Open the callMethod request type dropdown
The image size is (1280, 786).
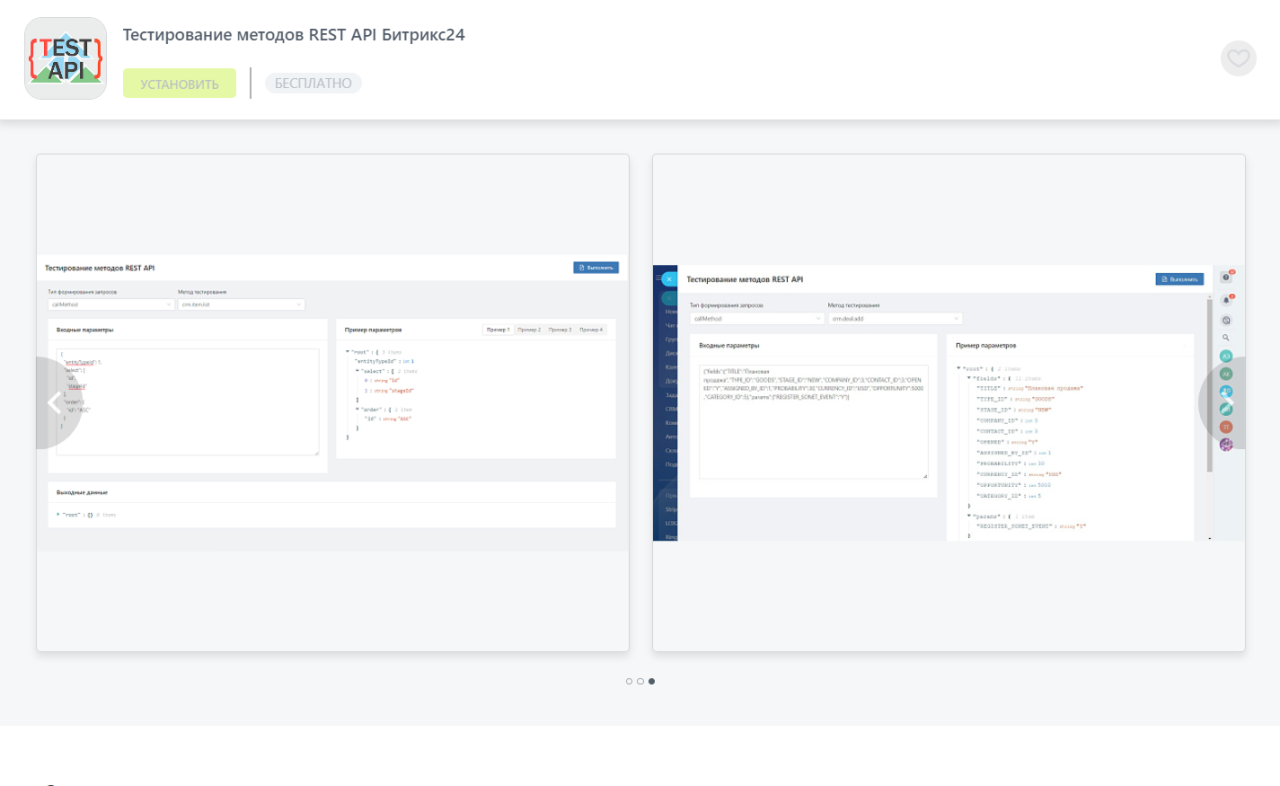[x=110, y=304]
